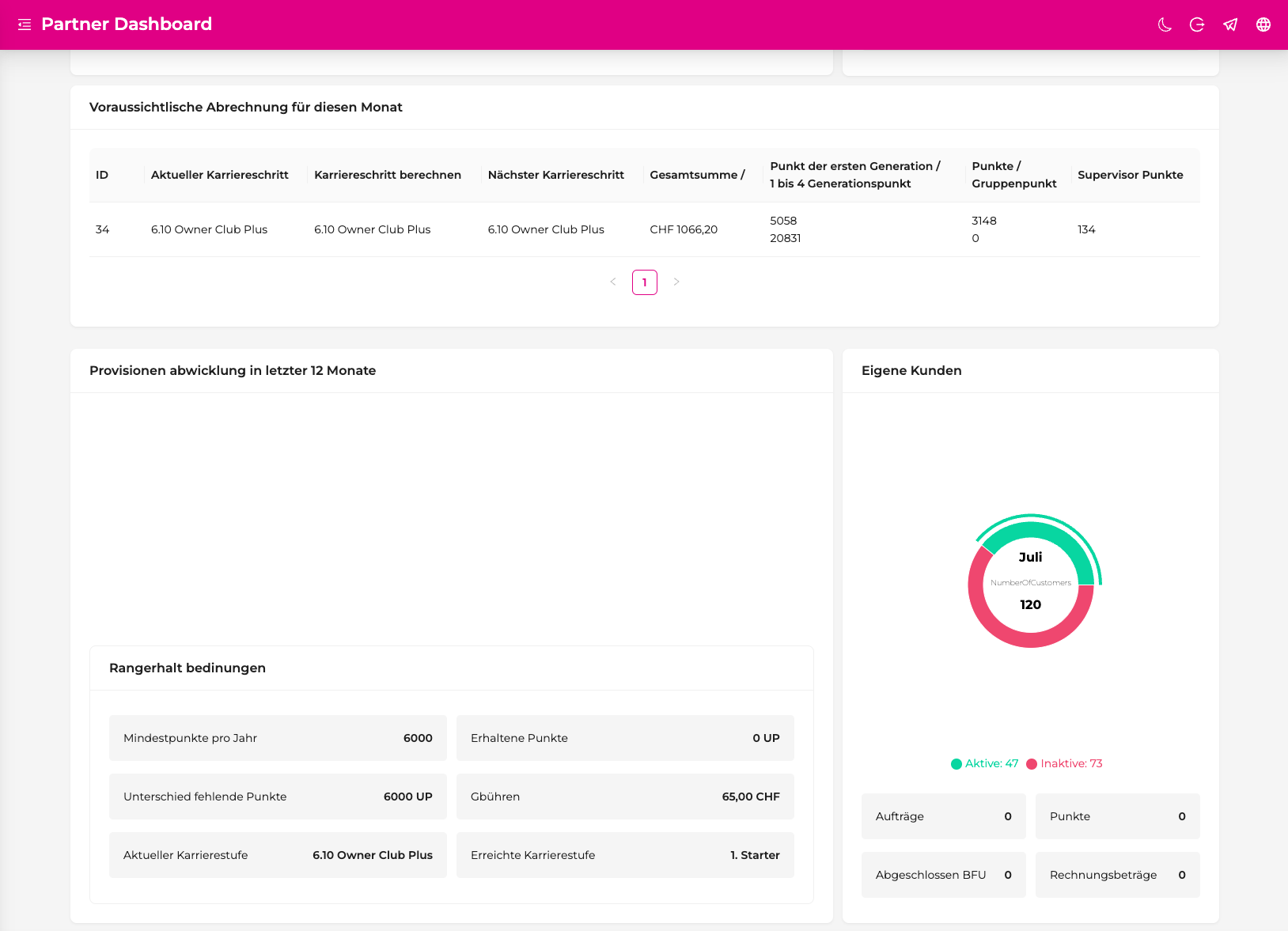Screen dimensions: 1288x931
Task: Click the Aufträge stat card
Action: click(x=943, y=816)
